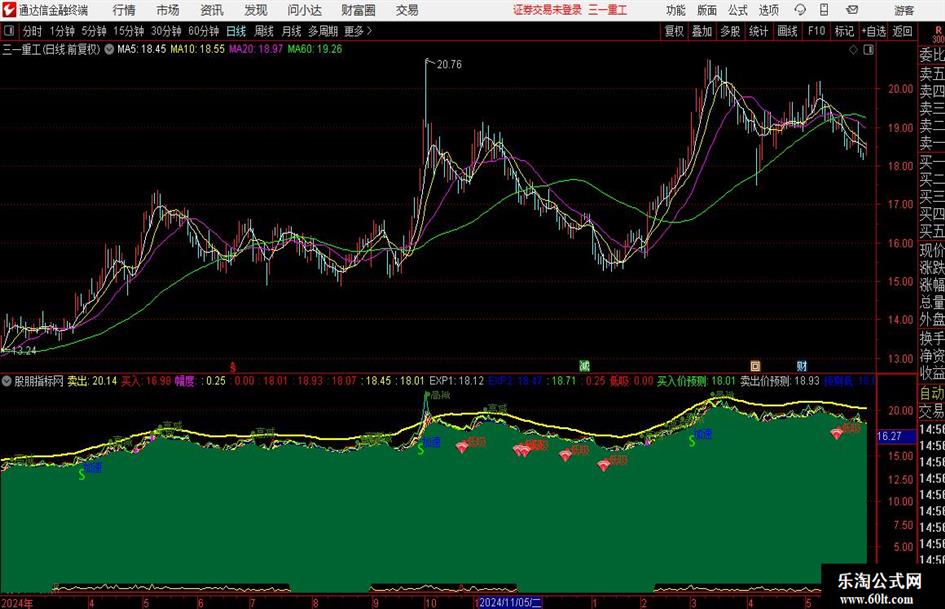Viewport: 945px width, 609px height.
Task: Click the red dollar marker on chart axis
Action: pos(233,366)
